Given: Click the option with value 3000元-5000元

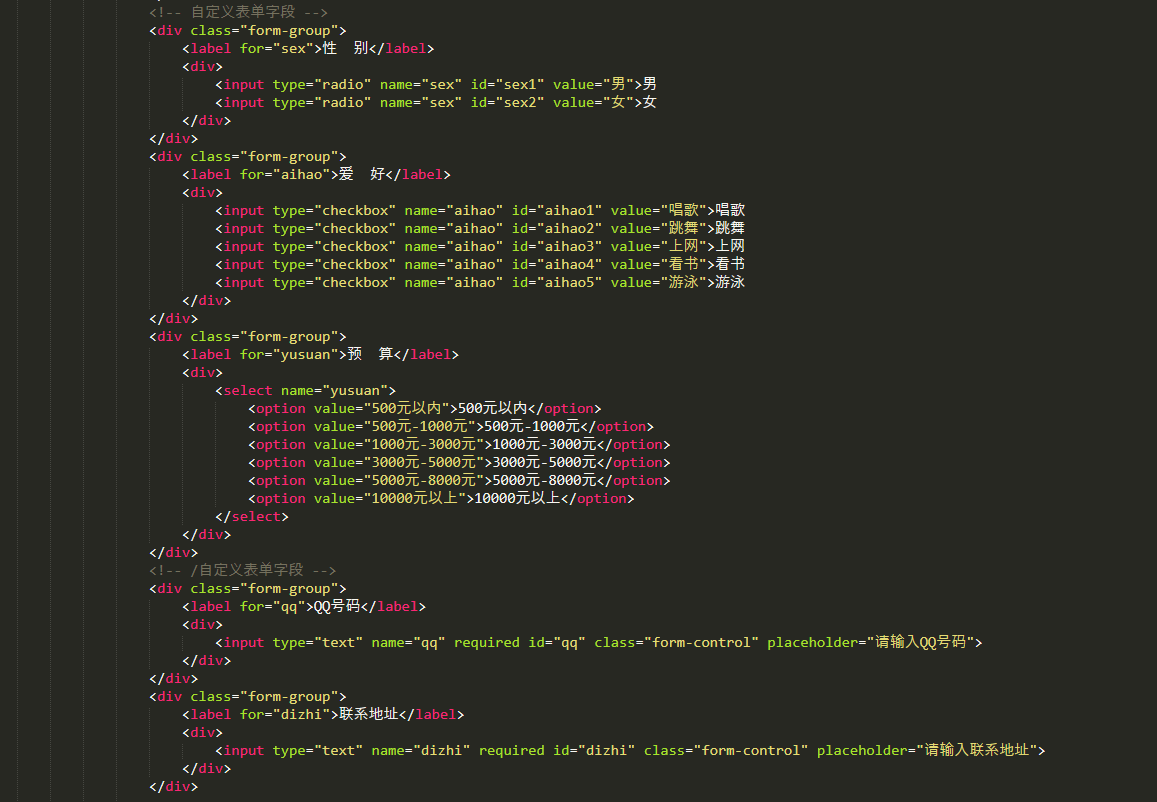Looking at the screenshot, I should coord(459,462).
